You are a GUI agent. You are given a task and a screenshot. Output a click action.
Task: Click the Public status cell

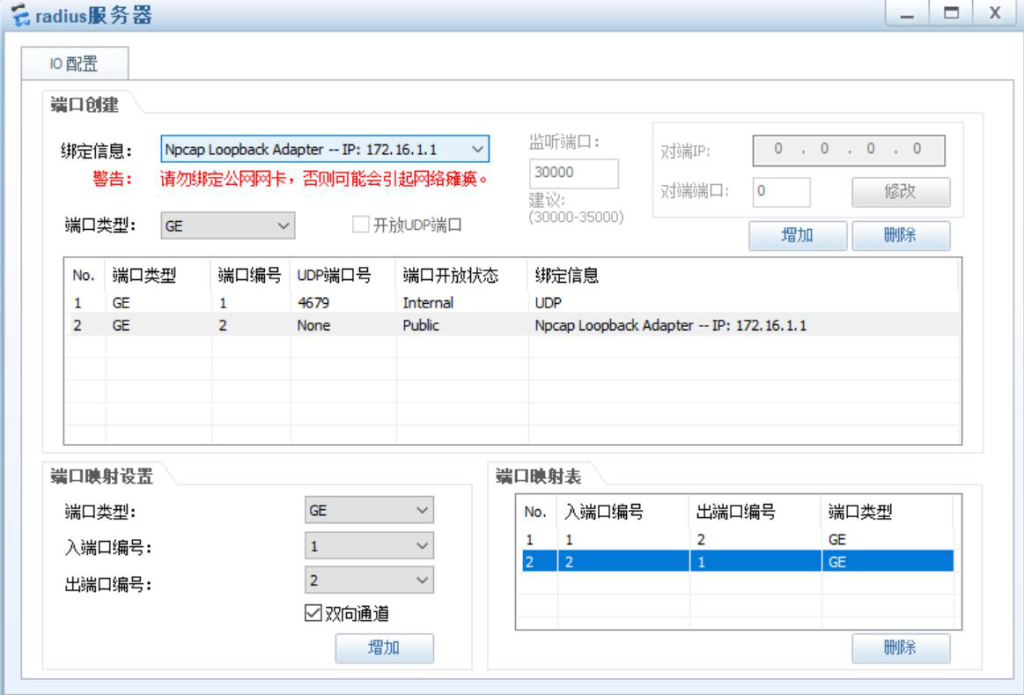click(x=421, y=325)
